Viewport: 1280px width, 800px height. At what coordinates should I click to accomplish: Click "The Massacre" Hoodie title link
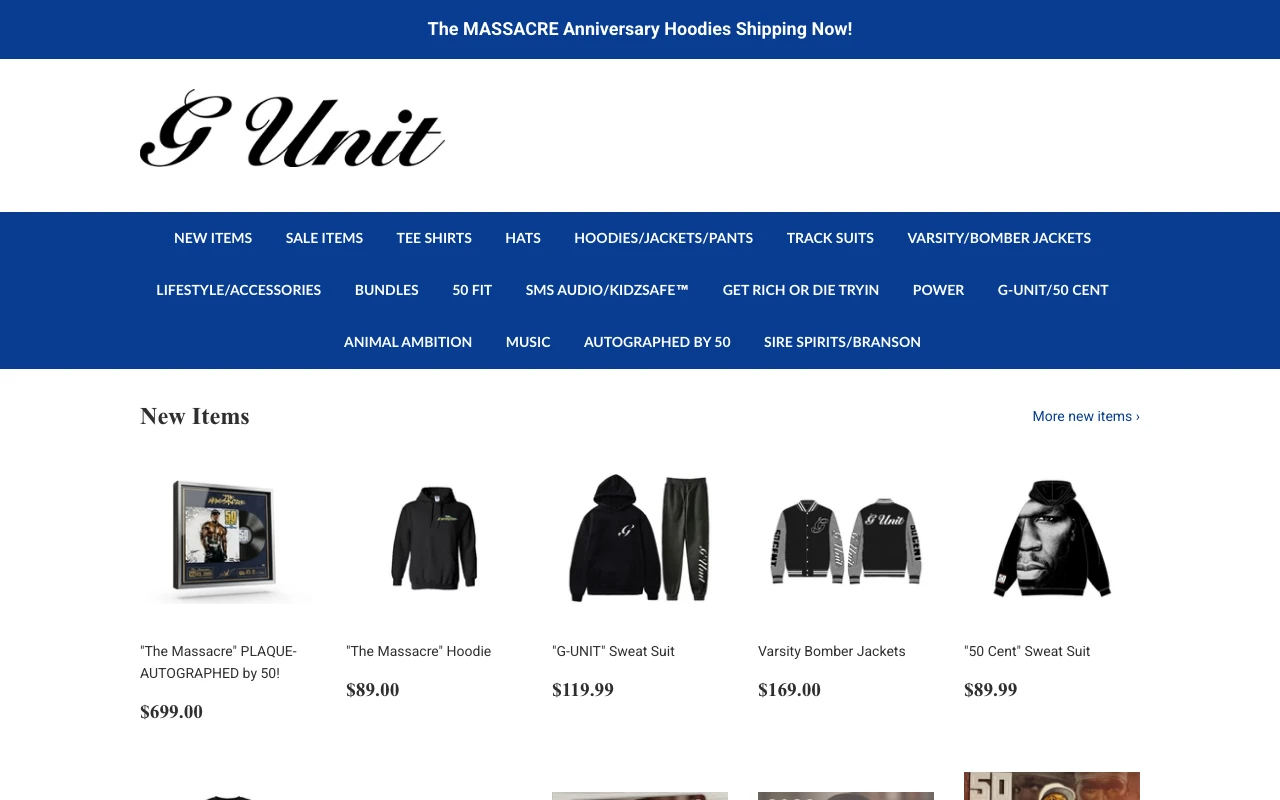click(x=419, y=651)
